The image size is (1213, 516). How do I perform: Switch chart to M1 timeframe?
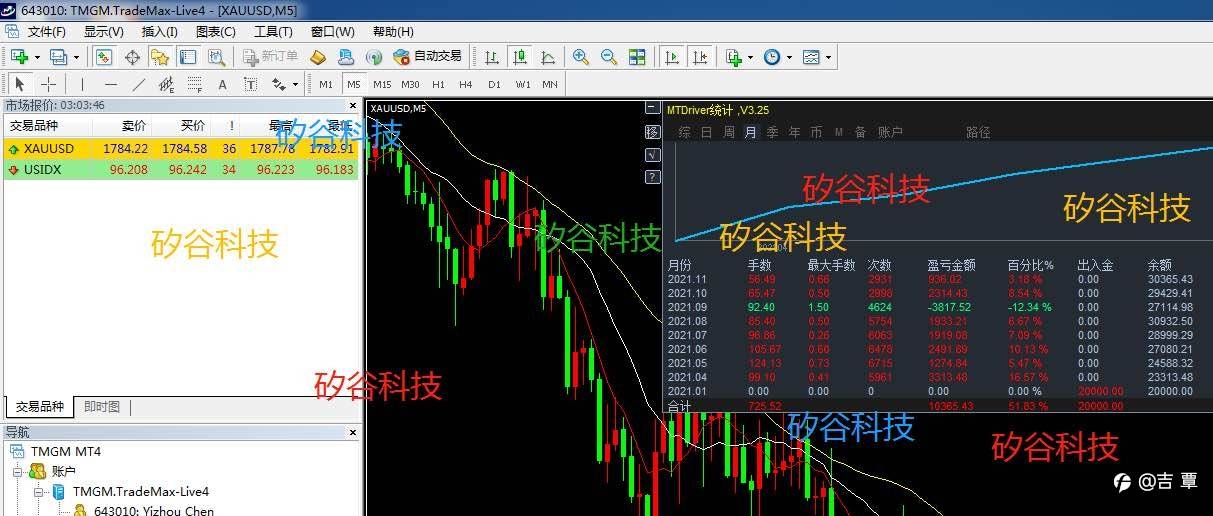tap(326, 84)
